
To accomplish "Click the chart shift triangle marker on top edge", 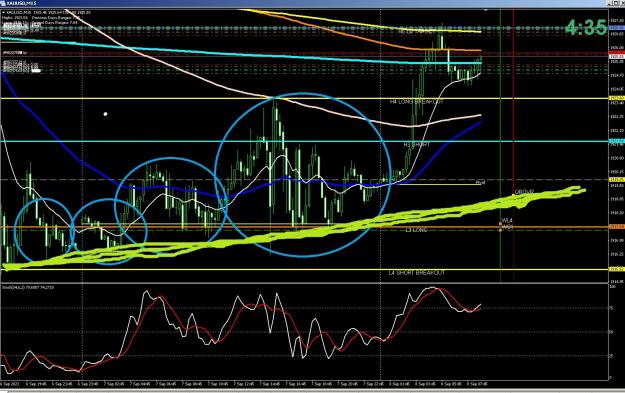I will click(x=485, y=10).
